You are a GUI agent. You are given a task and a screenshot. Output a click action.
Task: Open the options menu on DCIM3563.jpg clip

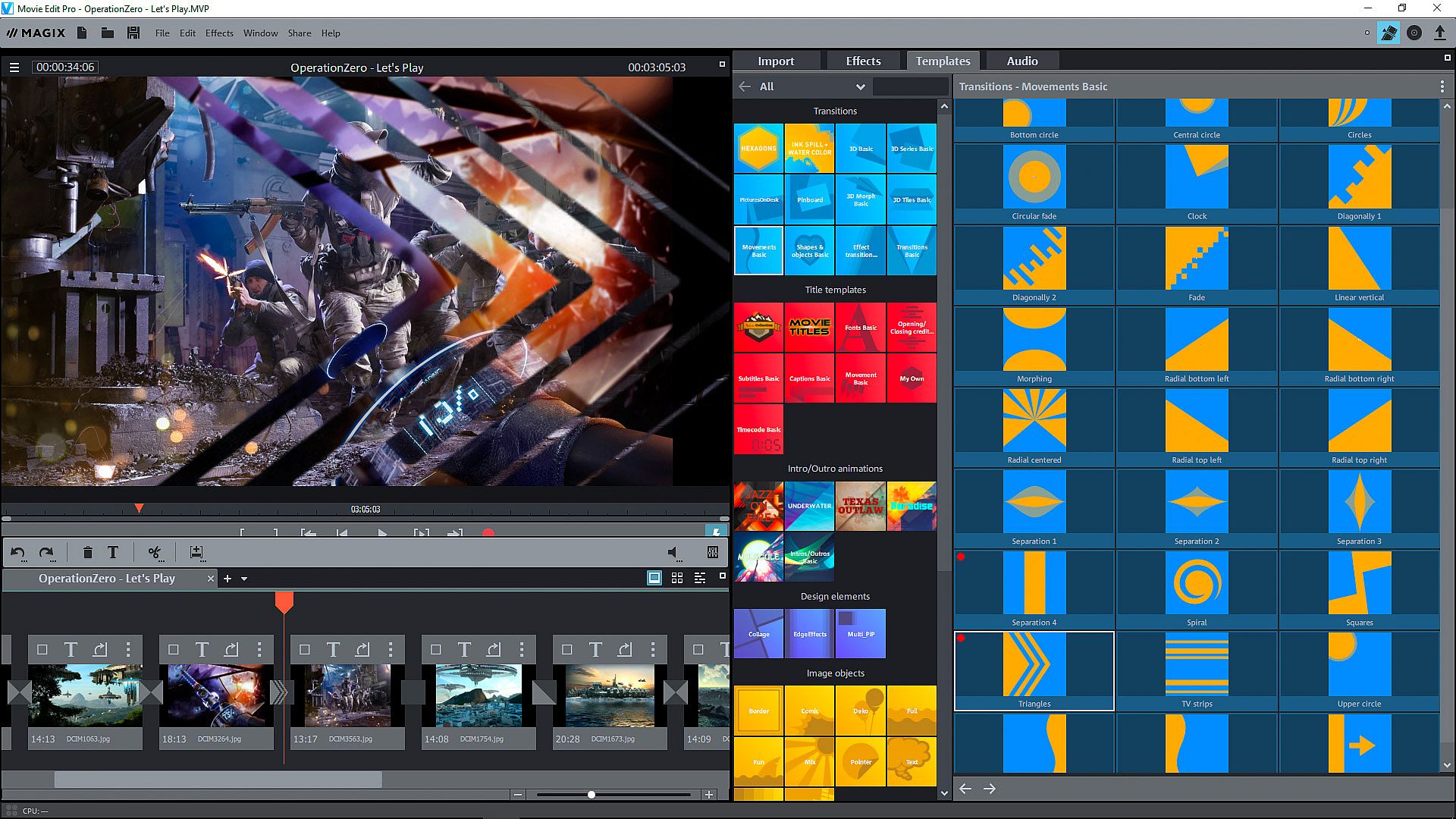pyautogui.click(x=391, y=650)
